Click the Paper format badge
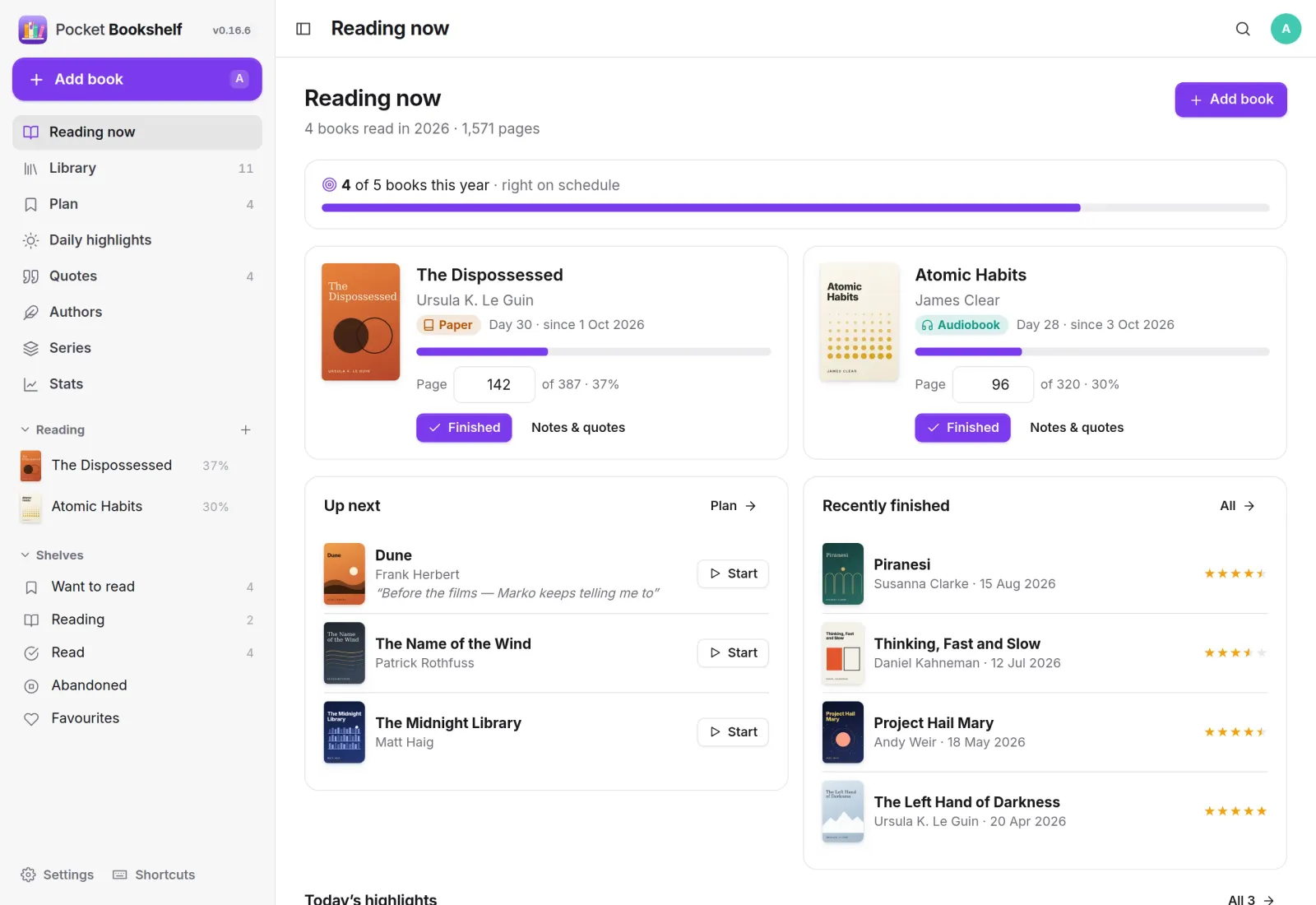Image resolution: width=1316 pixels, height=905 pixels. tap(448, 325)
